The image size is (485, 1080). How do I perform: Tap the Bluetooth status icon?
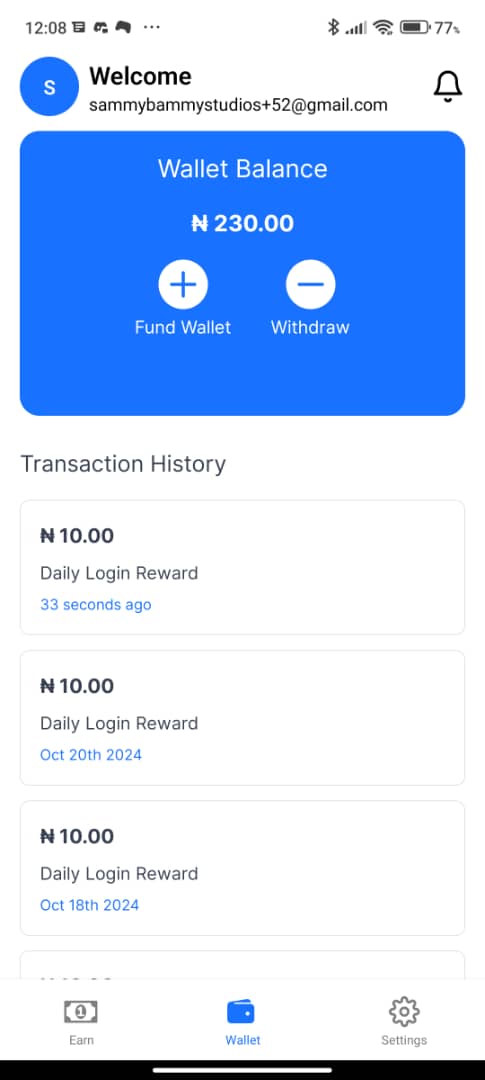(x=333, y=28)
